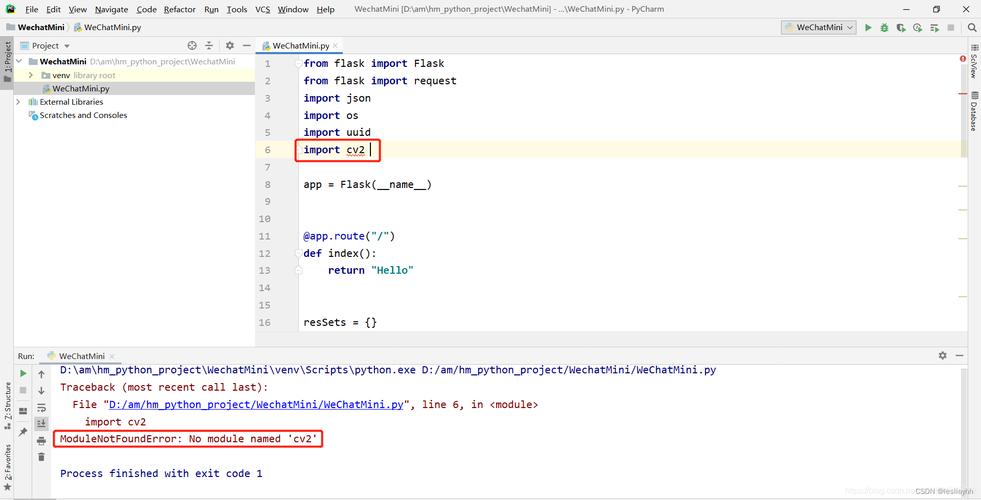Expand the External Libraries node
This screenshot has width=981, height=500.
(18, 101)
